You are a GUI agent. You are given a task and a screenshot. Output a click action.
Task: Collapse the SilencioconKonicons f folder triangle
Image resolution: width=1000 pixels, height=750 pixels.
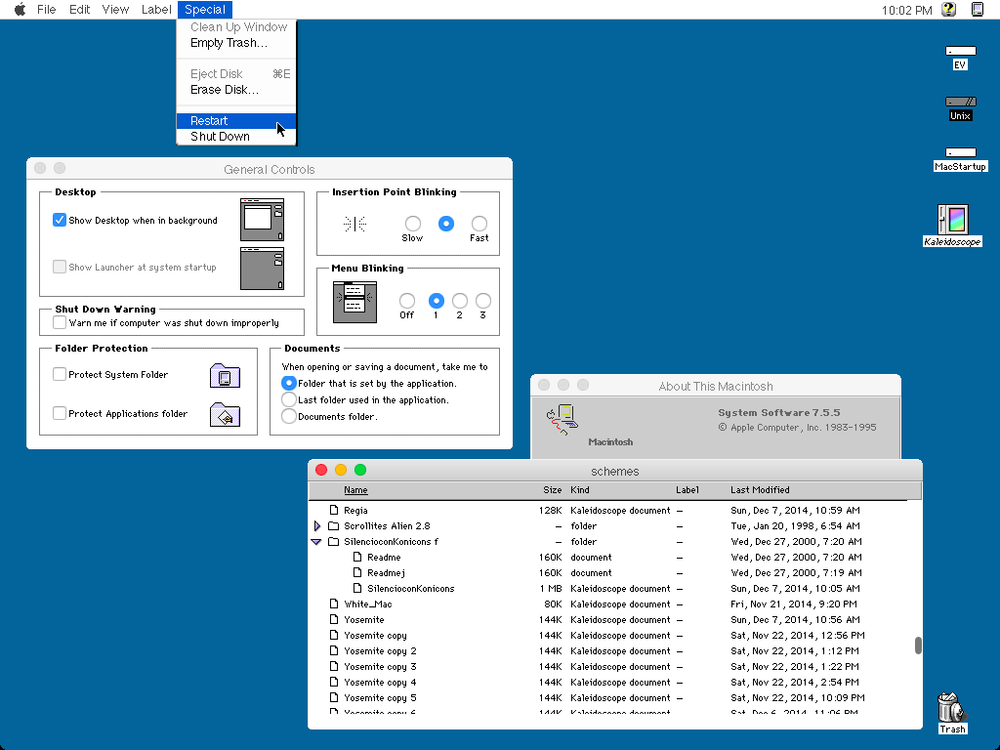316,541
